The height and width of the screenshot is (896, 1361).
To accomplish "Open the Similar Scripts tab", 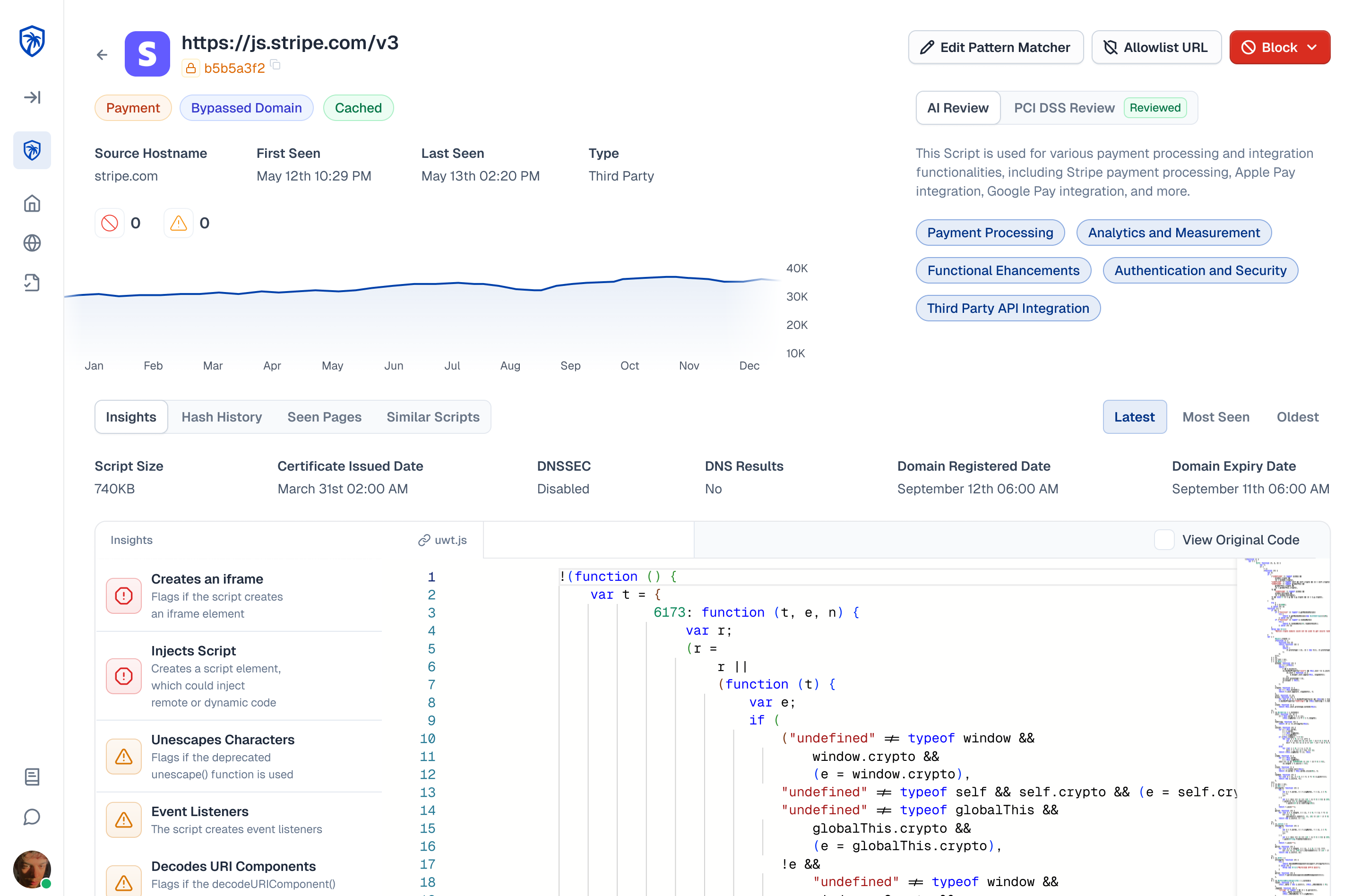I will click(x=433, y=417).
